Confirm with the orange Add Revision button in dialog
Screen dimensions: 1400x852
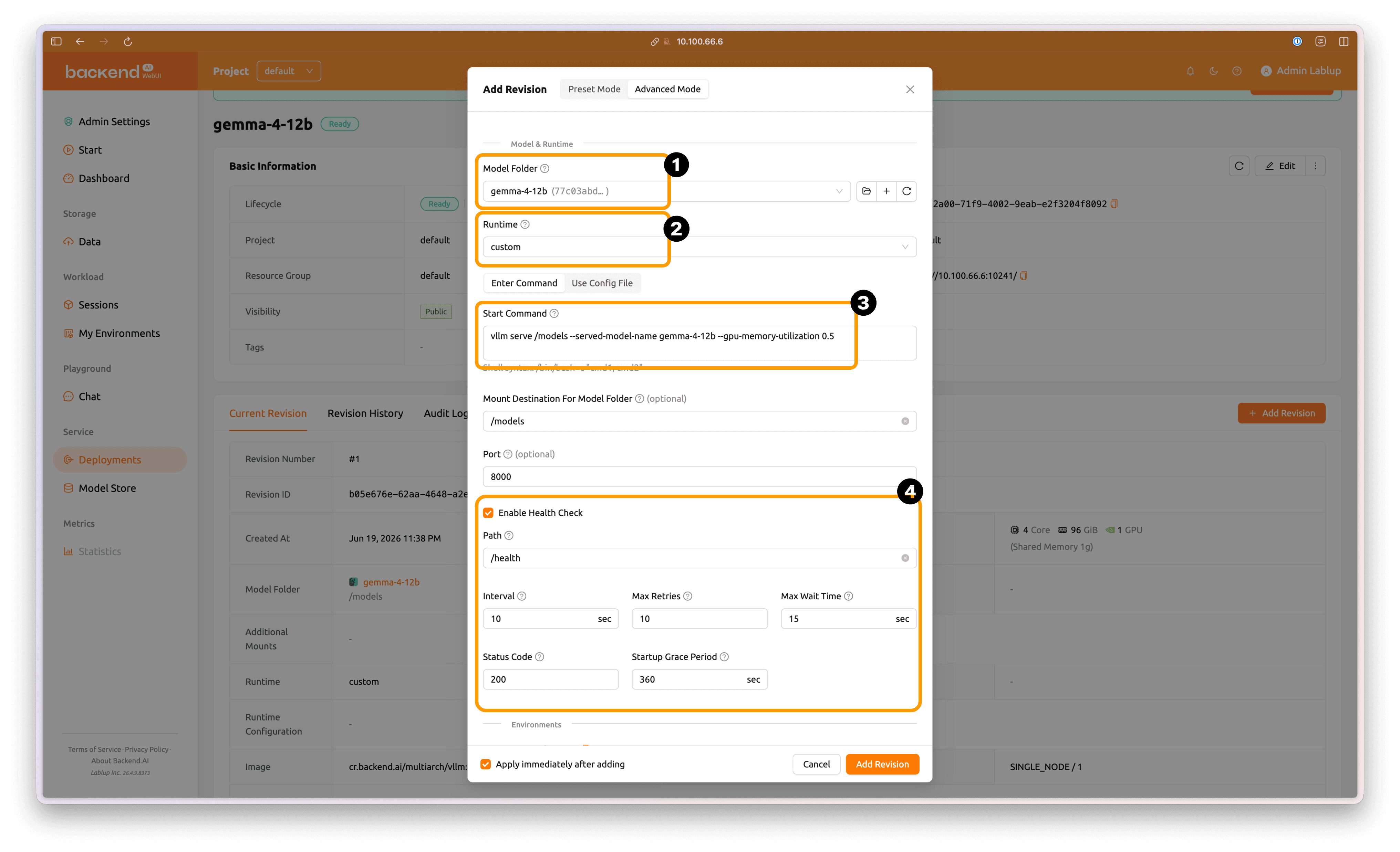(x=882, y=764)
